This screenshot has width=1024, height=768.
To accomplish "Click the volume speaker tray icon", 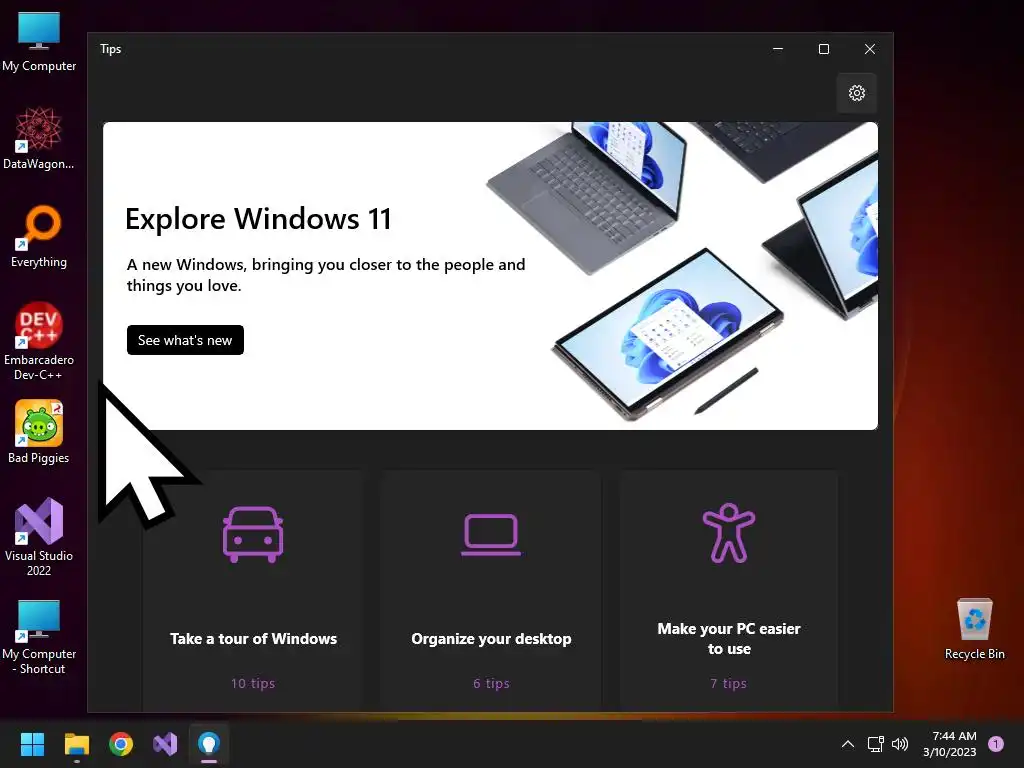I will [900, 744].
